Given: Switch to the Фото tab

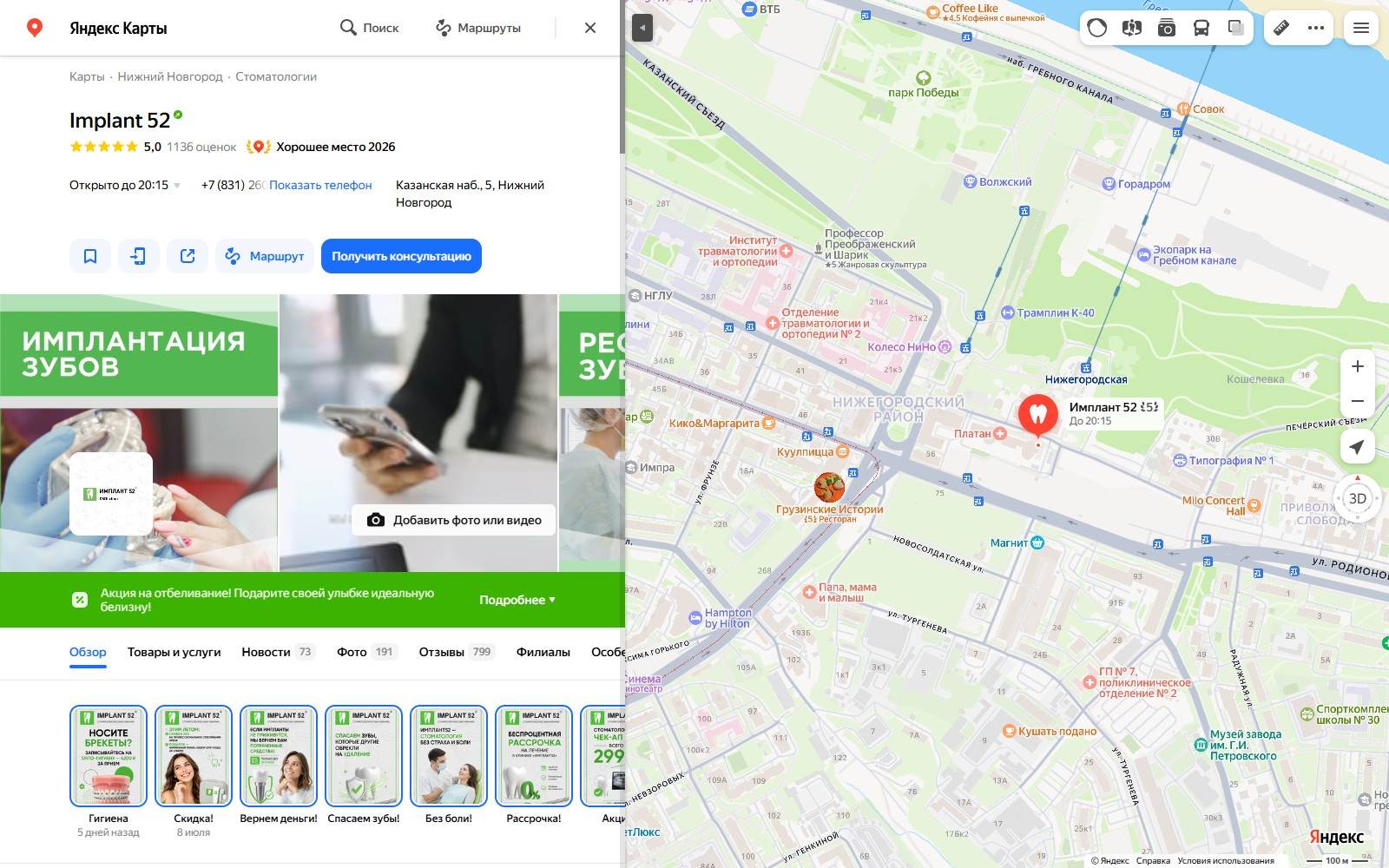Looking at the screenshot, I should [366, 652].
